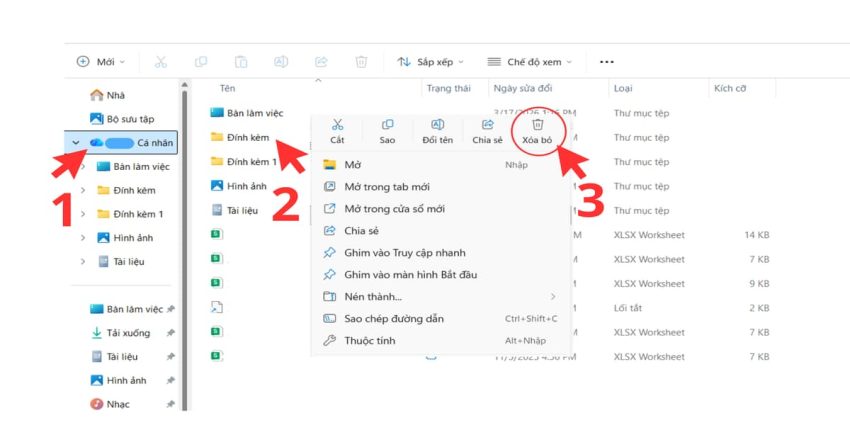Click the toolbar copy icon
Viewport: 850px width, 425px height.
[x=201, y=62]
